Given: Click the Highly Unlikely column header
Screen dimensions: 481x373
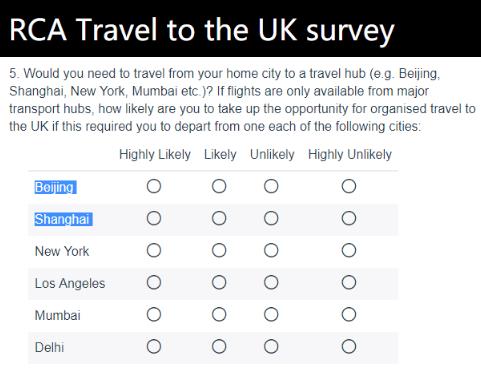Looking at the screenshot, I should coord(350,154).
